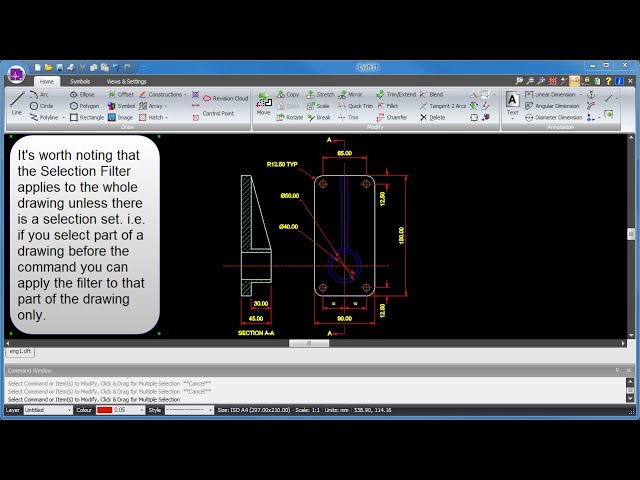Click the red colour swatch
The height and width of the screenshot is (480, 640).
tap(104, 410)
